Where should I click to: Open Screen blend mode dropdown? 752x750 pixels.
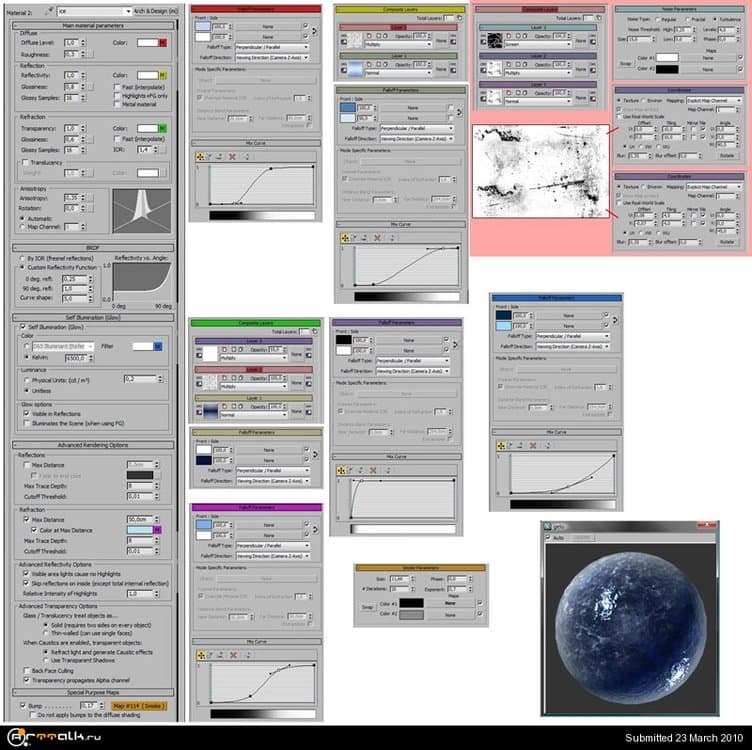pyautogui.click(x=537, y=44)
